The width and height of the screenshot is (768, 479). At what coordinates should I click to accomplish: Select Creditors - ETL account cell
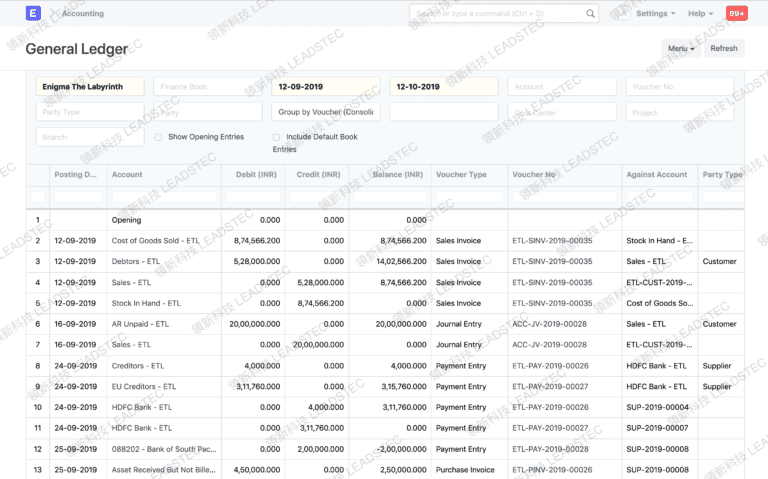164,366
